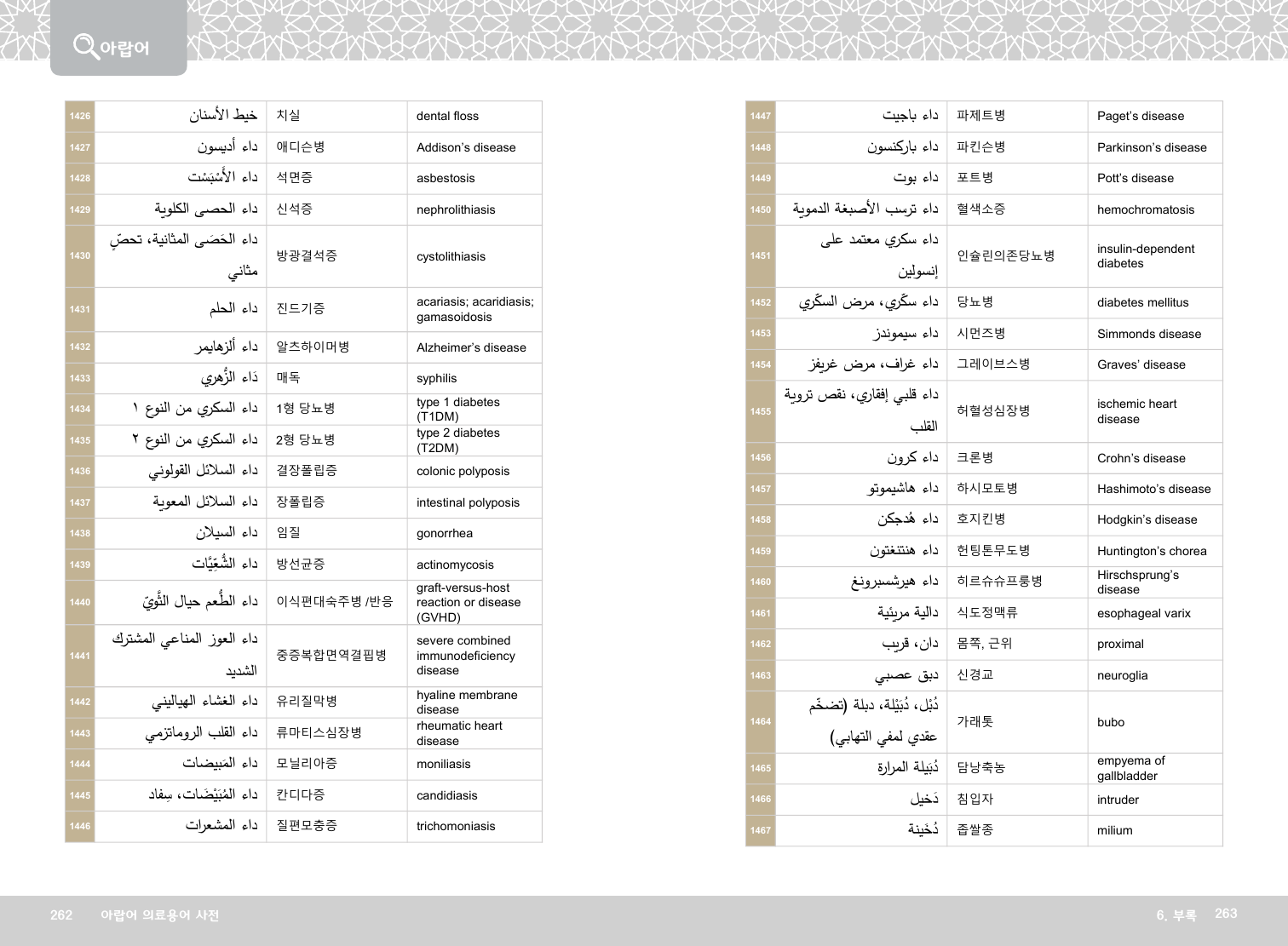This screenshot has height=946, width=1288.
Task: Click entry number 1426 cell
Action: point(80,117)
